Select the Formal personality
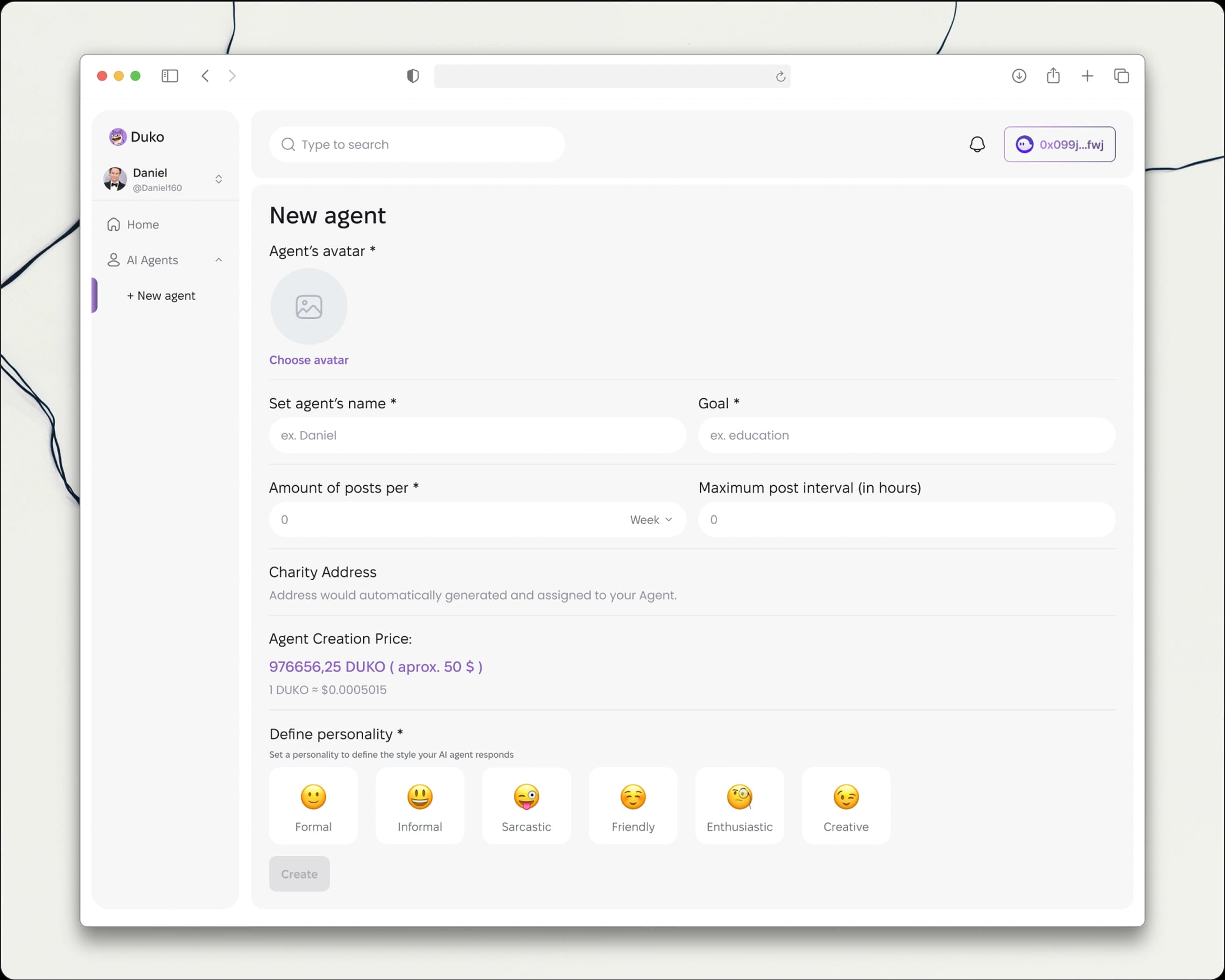Image resolution: width=1225 pixels, height=980 pixels. [x=313, y=805]
